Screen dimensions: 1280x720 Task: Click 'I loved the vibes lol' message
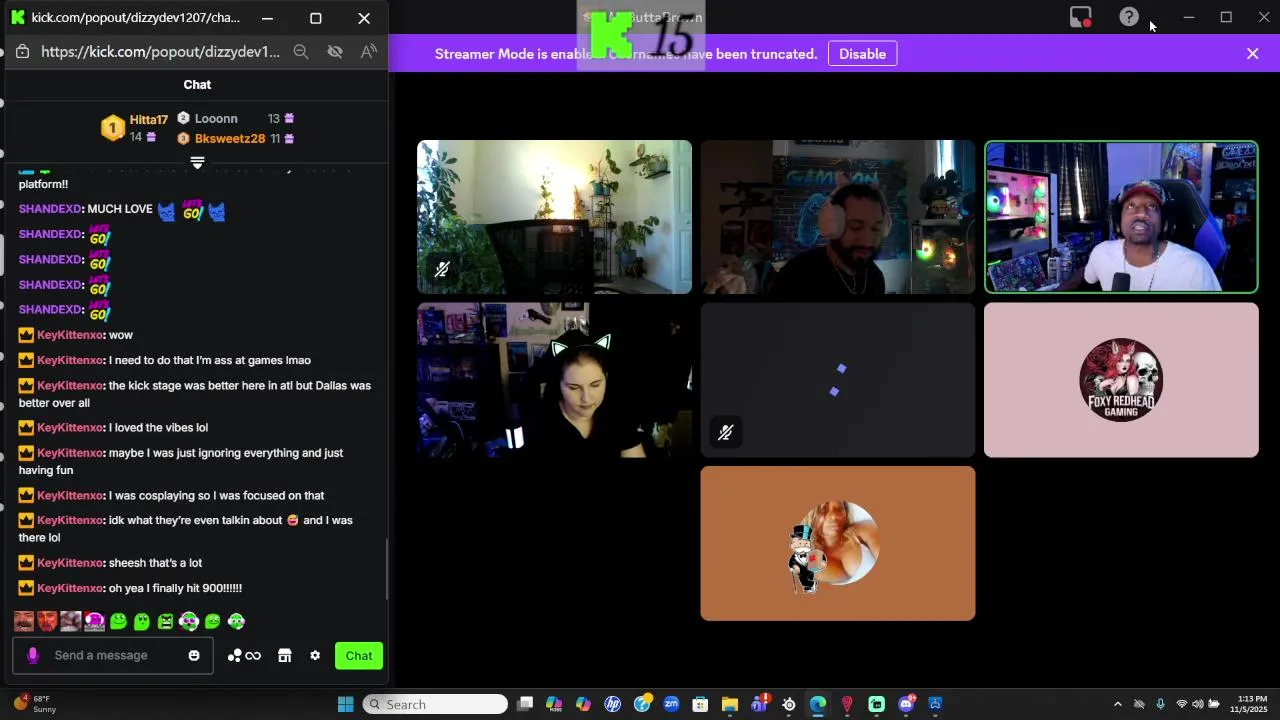pos(158,428)
